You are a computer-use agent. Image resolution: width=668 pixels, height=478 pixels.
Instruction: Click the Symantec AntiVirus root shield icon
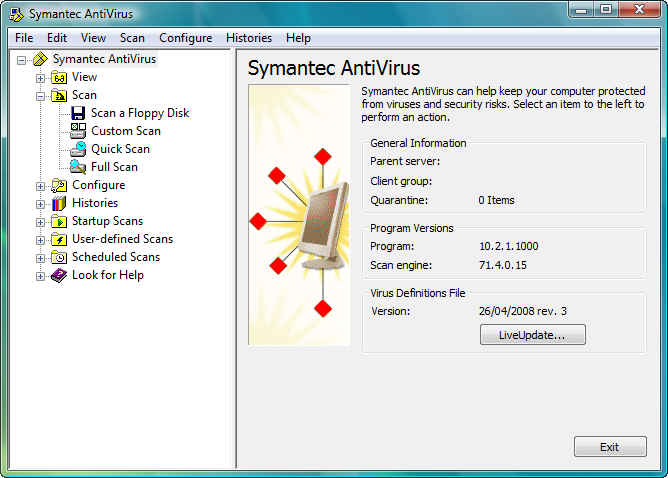pyautogui.click(x=40, y=59)
